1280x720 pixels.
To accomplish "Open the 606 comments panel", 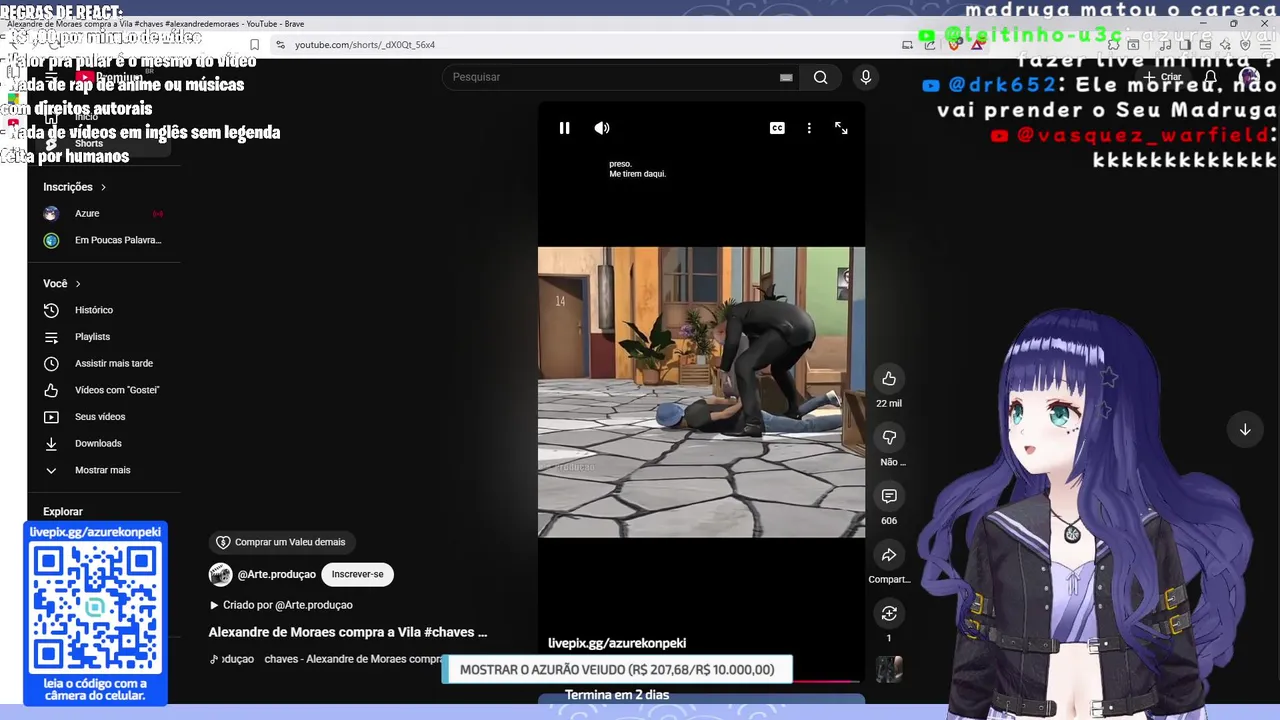I will tap(889, 496).
